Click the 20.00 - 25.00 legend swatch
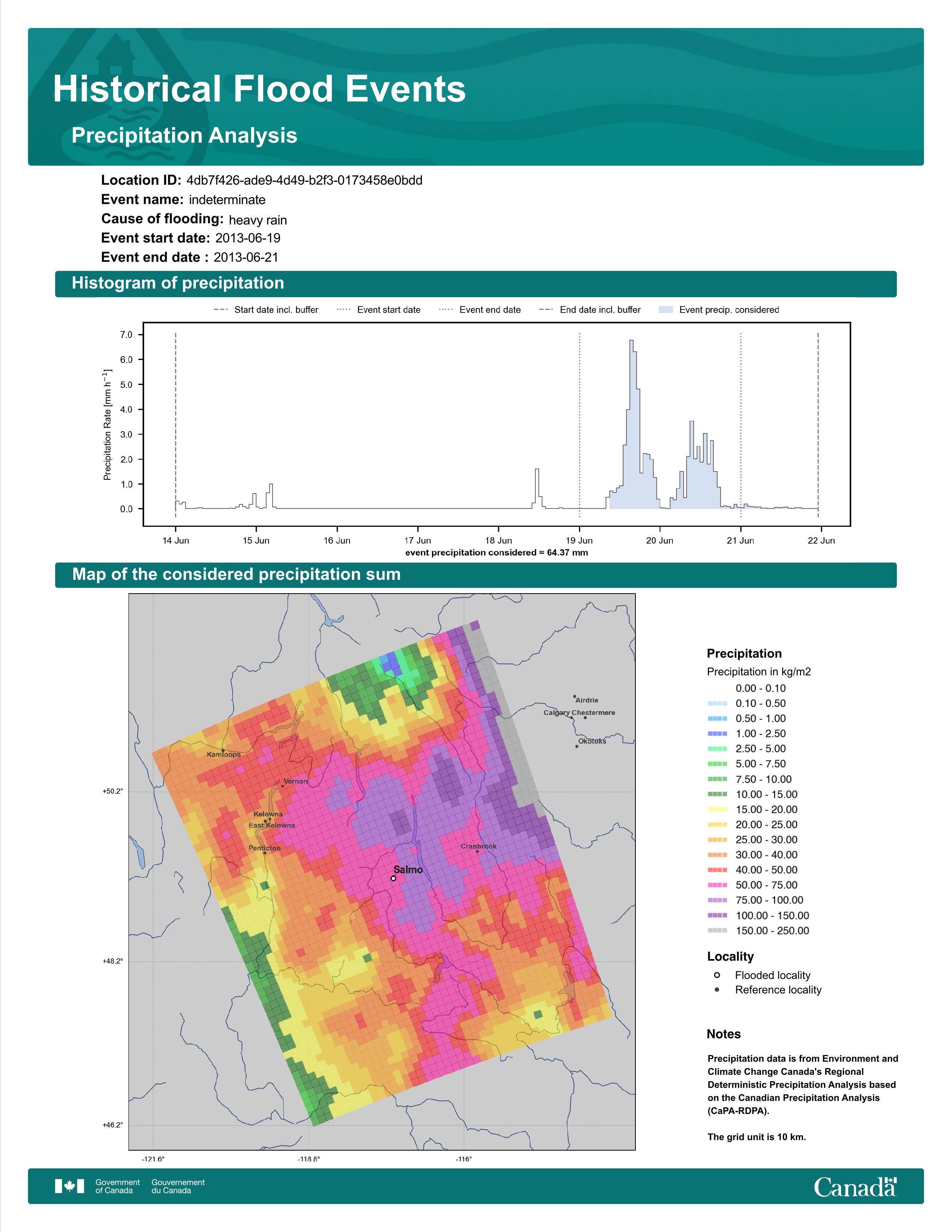Image resolution: width=952 pixels, height=1232 pixels. pos(718,825)
